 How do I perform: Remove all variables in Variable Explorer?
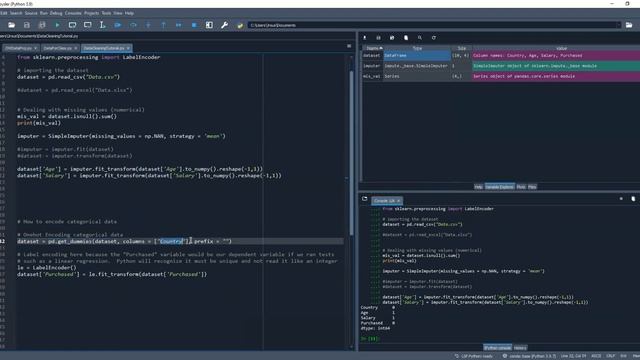click(x=406, y=38)
